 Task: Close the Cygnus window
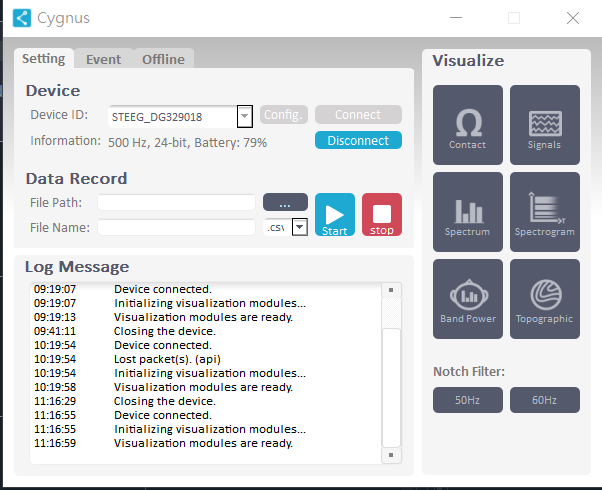(x=573, y=18)
